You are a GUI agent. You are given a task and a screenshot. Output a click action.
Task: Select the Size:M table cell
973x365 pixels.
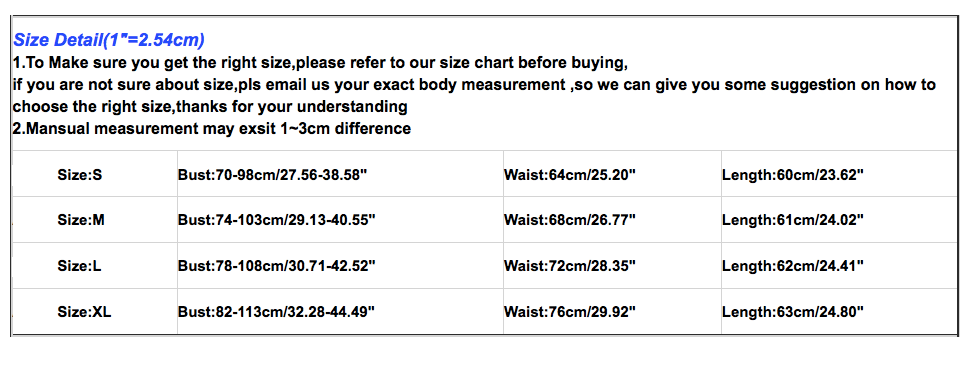pyautogui.click(x=95, y=220)
